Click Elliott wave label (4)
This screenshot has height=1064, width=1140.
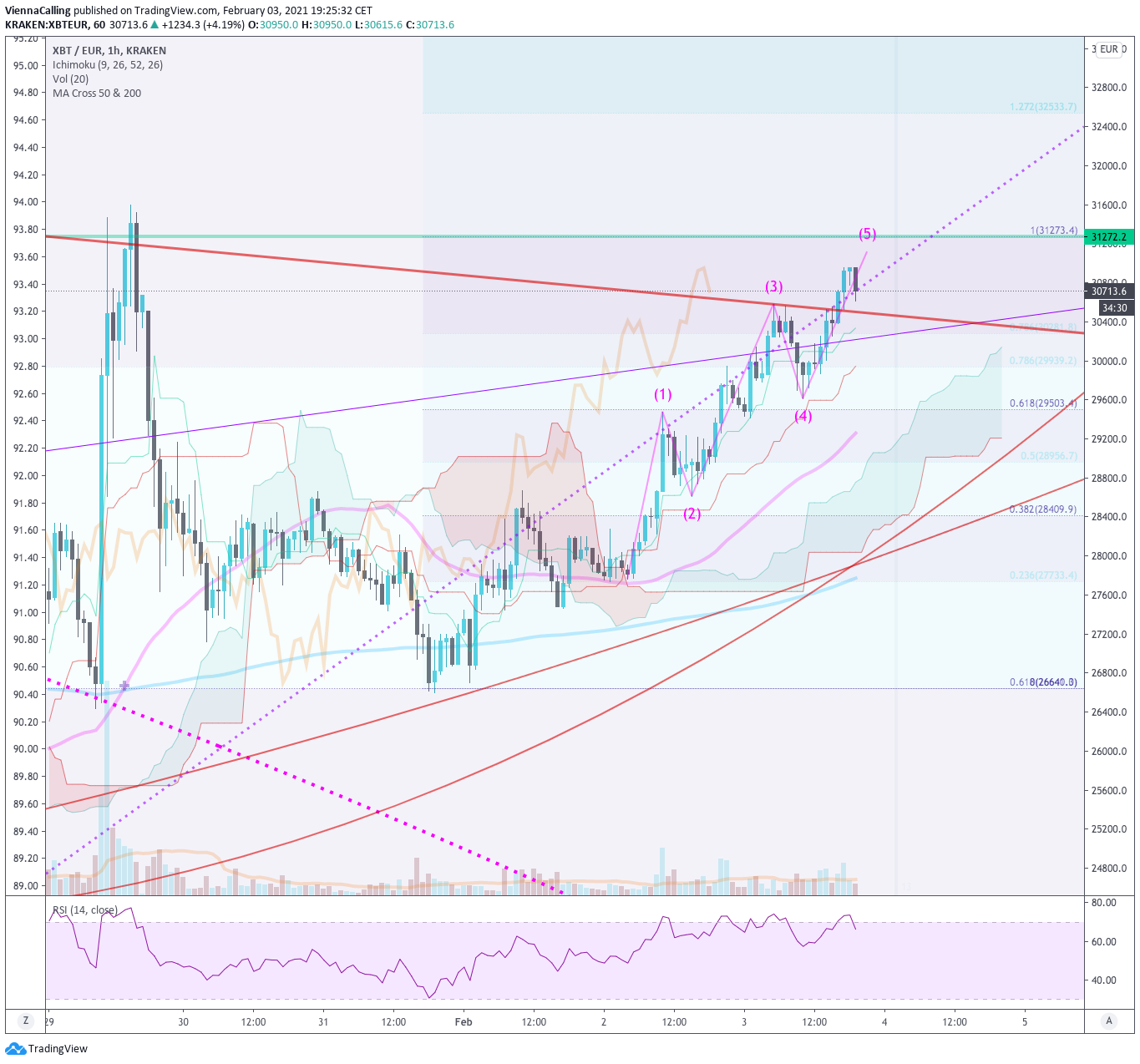point(803,415)
